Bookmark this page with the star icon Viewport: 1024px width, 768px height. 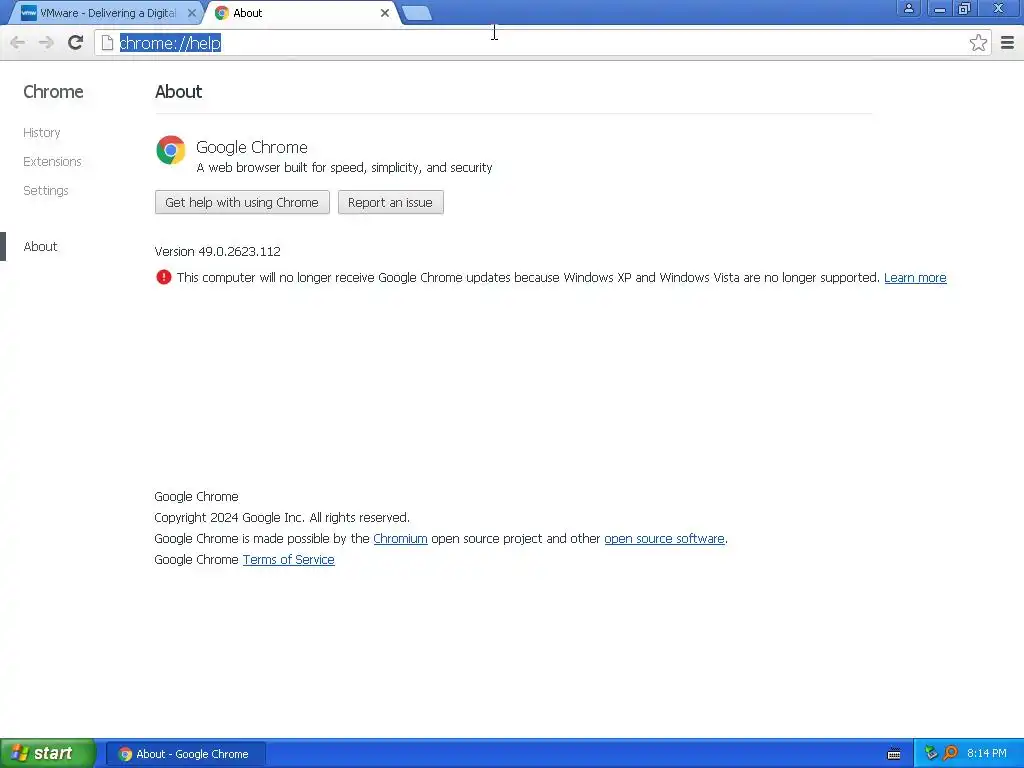pos(978,43)
